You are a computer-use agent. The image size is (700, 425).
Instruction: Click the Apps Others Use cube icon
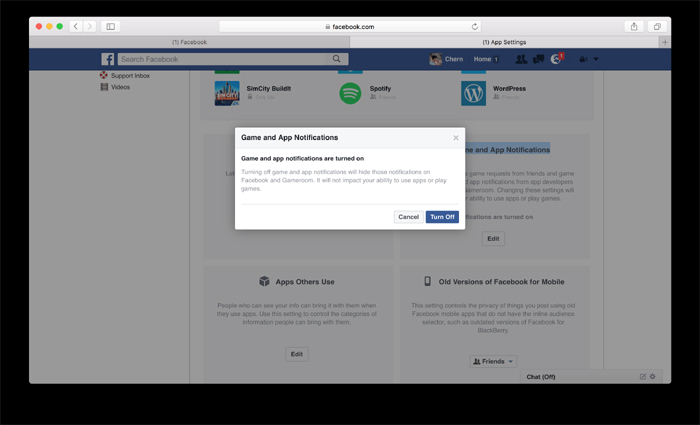(264, 281)
